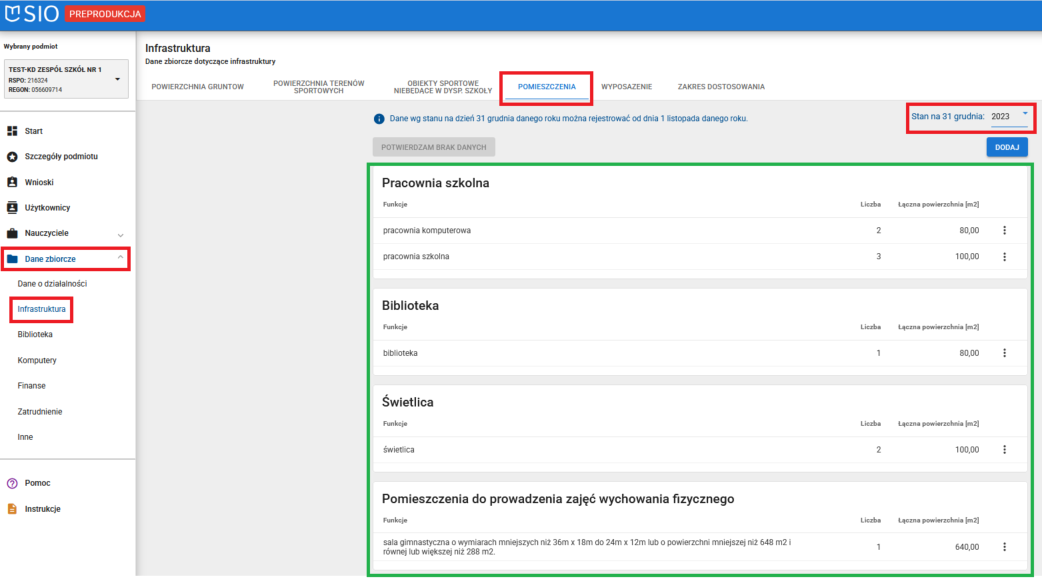Expand the Nauczyciele sidebar section
This screenshot has height=580, width=1042.
click(121, 234)
